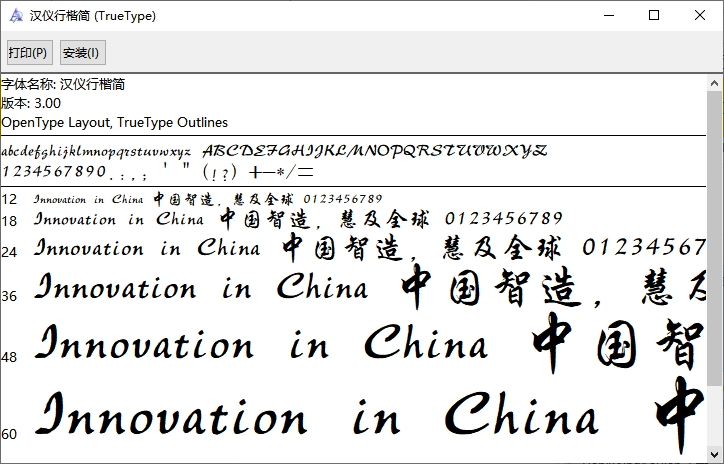Click the 48-point Innovation in China sample
This screenshot has height=464, width=724.
(x=261, y=343)
